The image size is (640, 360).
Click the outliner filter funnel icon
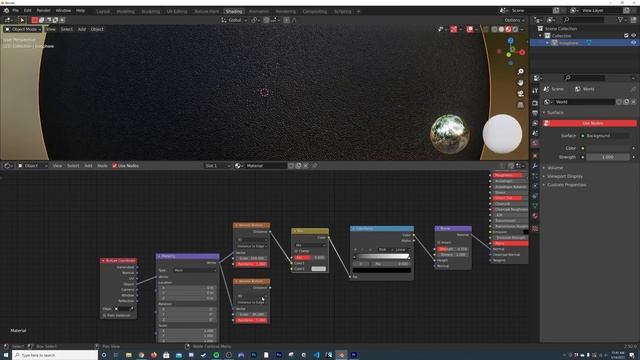click(620, 20)
